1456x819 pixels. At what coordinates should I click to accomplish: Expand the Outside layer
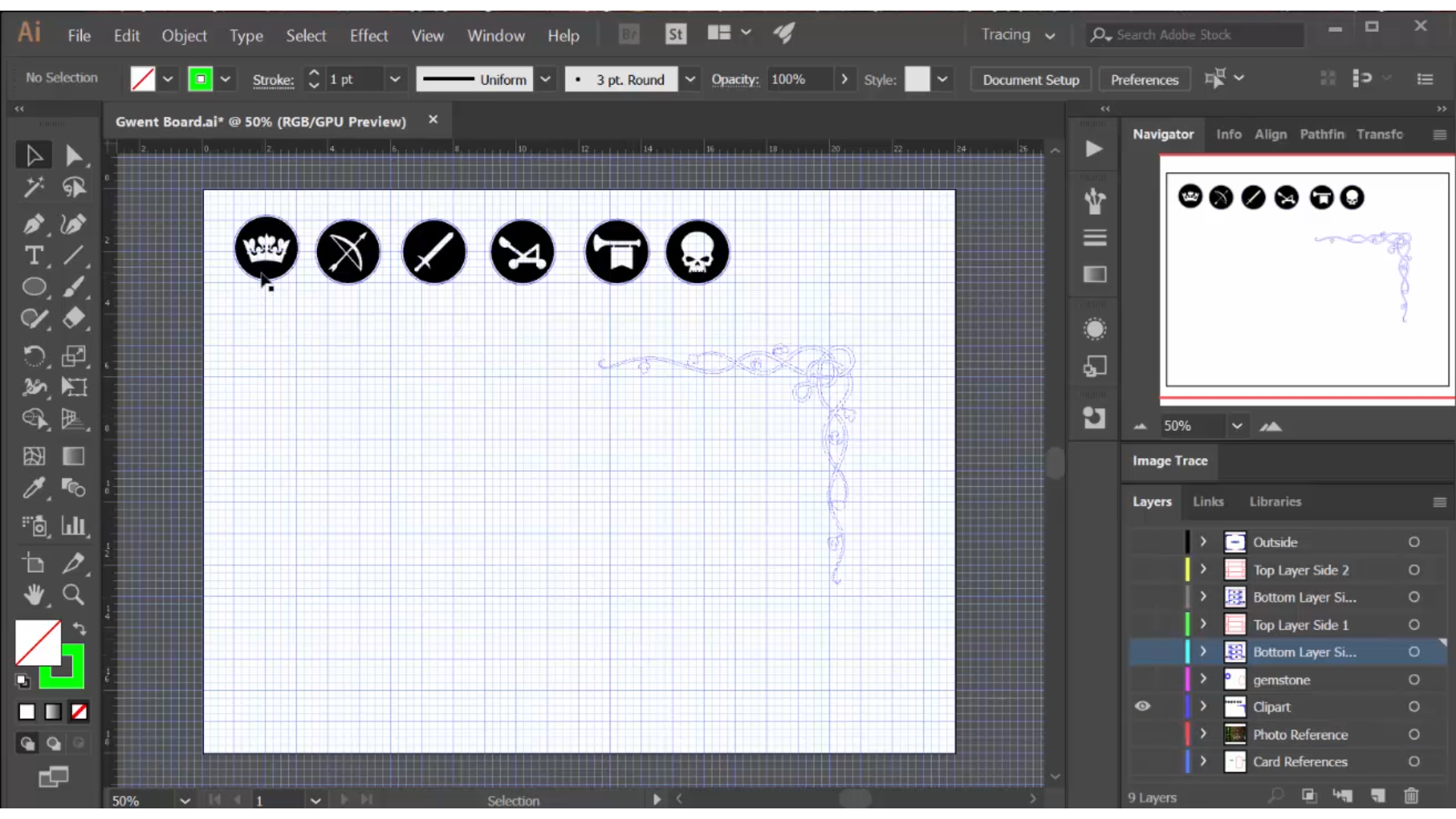(1203, 542)
